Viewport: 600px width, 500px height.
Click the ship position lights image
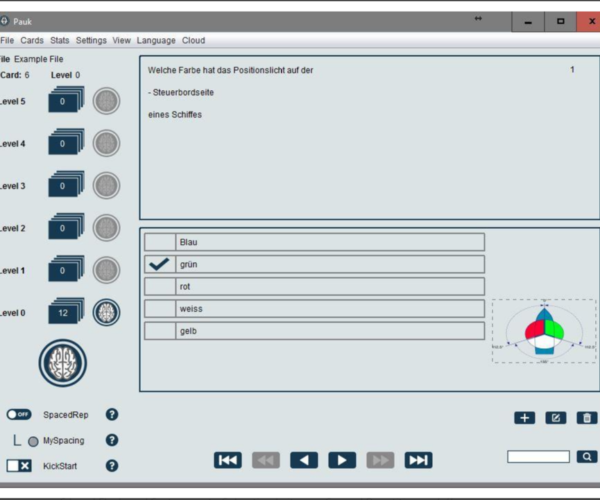544,331
